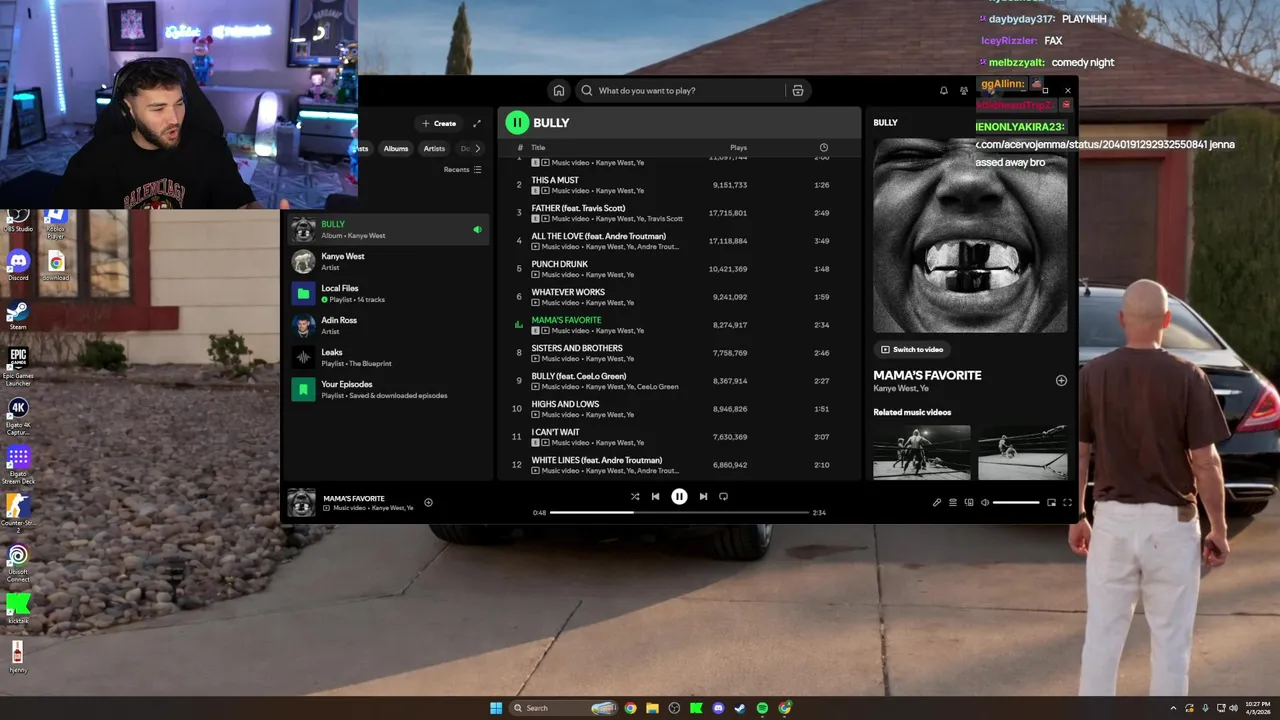The image size is (1280, 720).
Task: Sort tracks by Plays column header
Action: pos(738,148)
